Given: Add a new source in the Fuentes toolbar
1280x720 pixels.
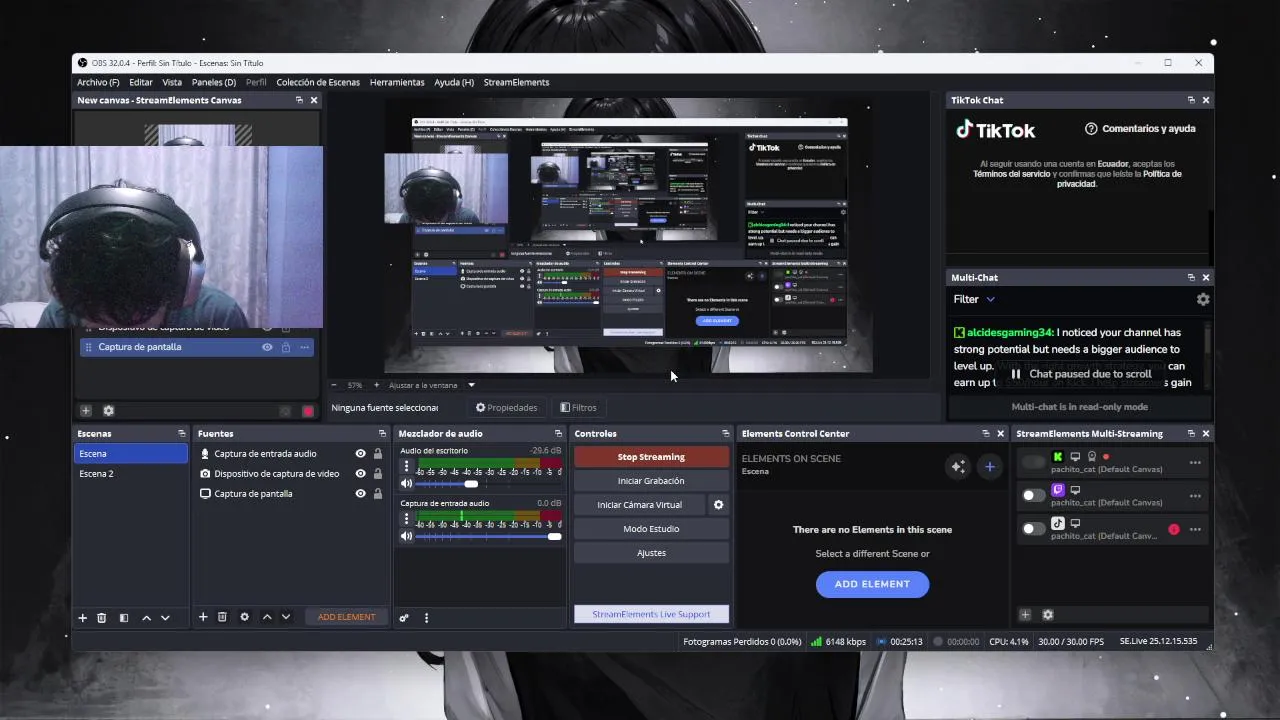Looking at the screenshot, I should tap(203, 617).
